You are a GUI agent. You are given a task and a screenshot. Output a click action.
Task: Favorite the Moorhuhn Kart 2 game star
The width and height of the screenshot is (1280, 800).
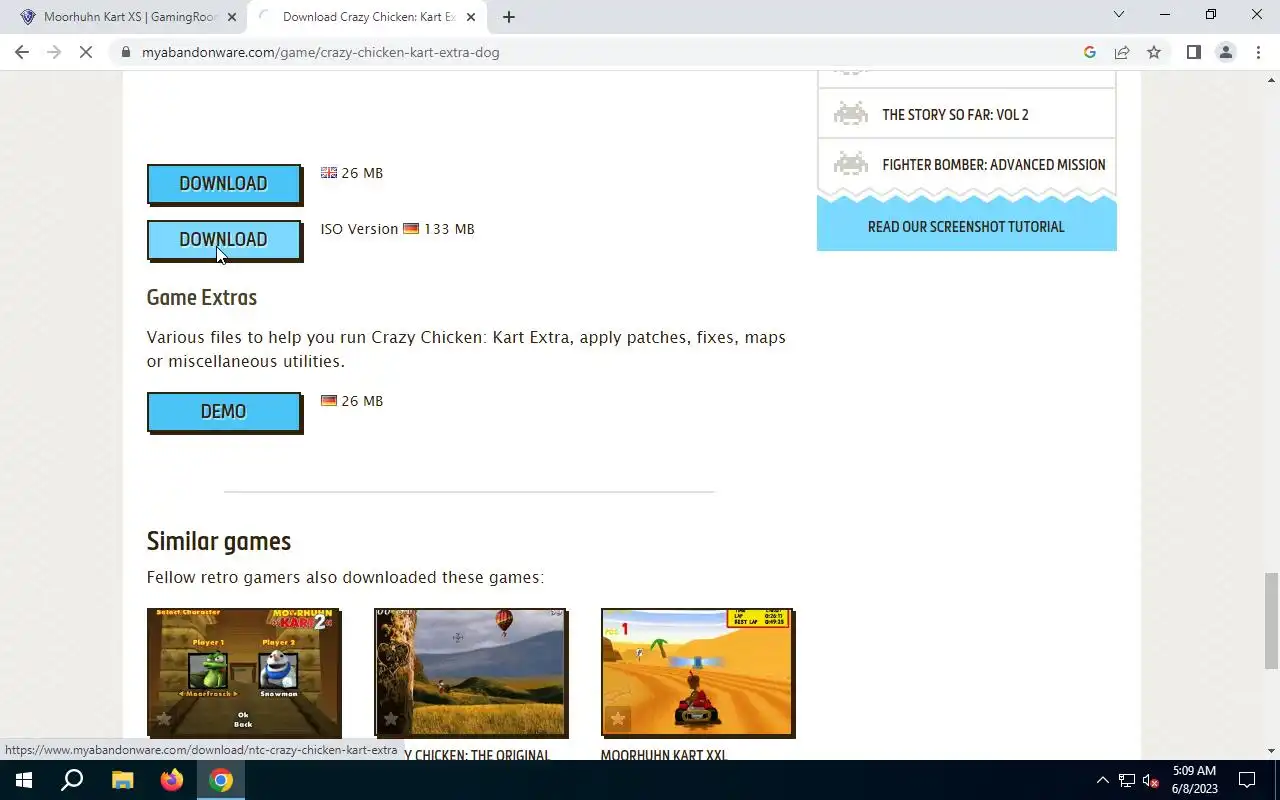click(164, 718)
